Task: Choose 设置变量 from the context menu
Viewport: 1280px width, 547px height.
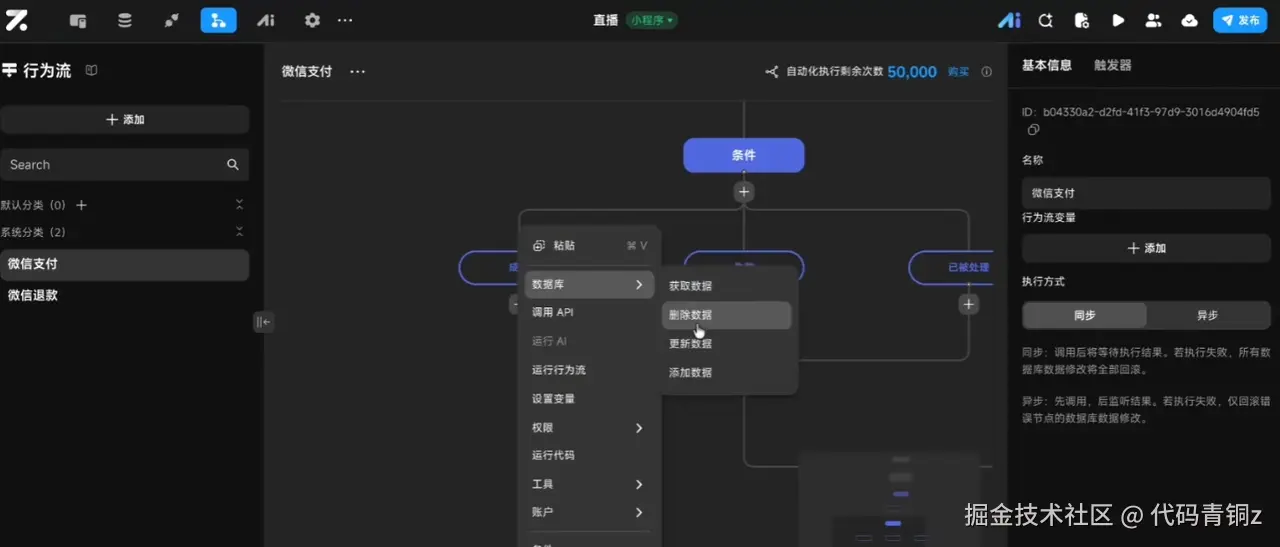Action: click(x=589, y=399)
